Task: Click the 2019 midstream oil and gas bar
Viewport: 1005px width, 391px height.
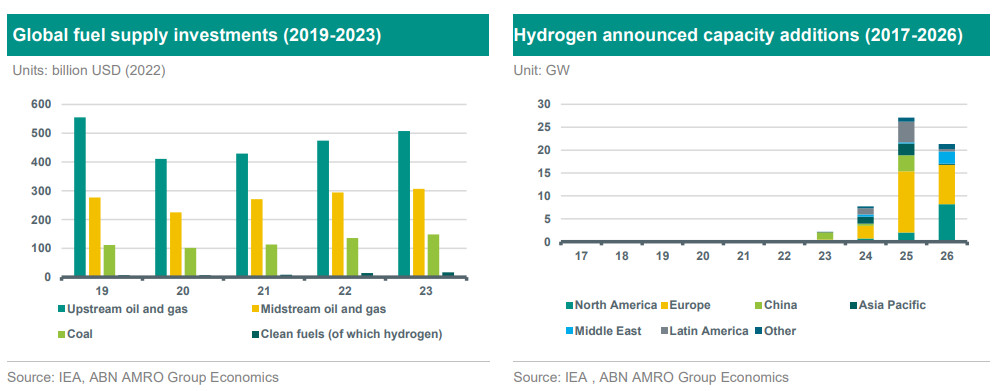Action: (95, 237)
